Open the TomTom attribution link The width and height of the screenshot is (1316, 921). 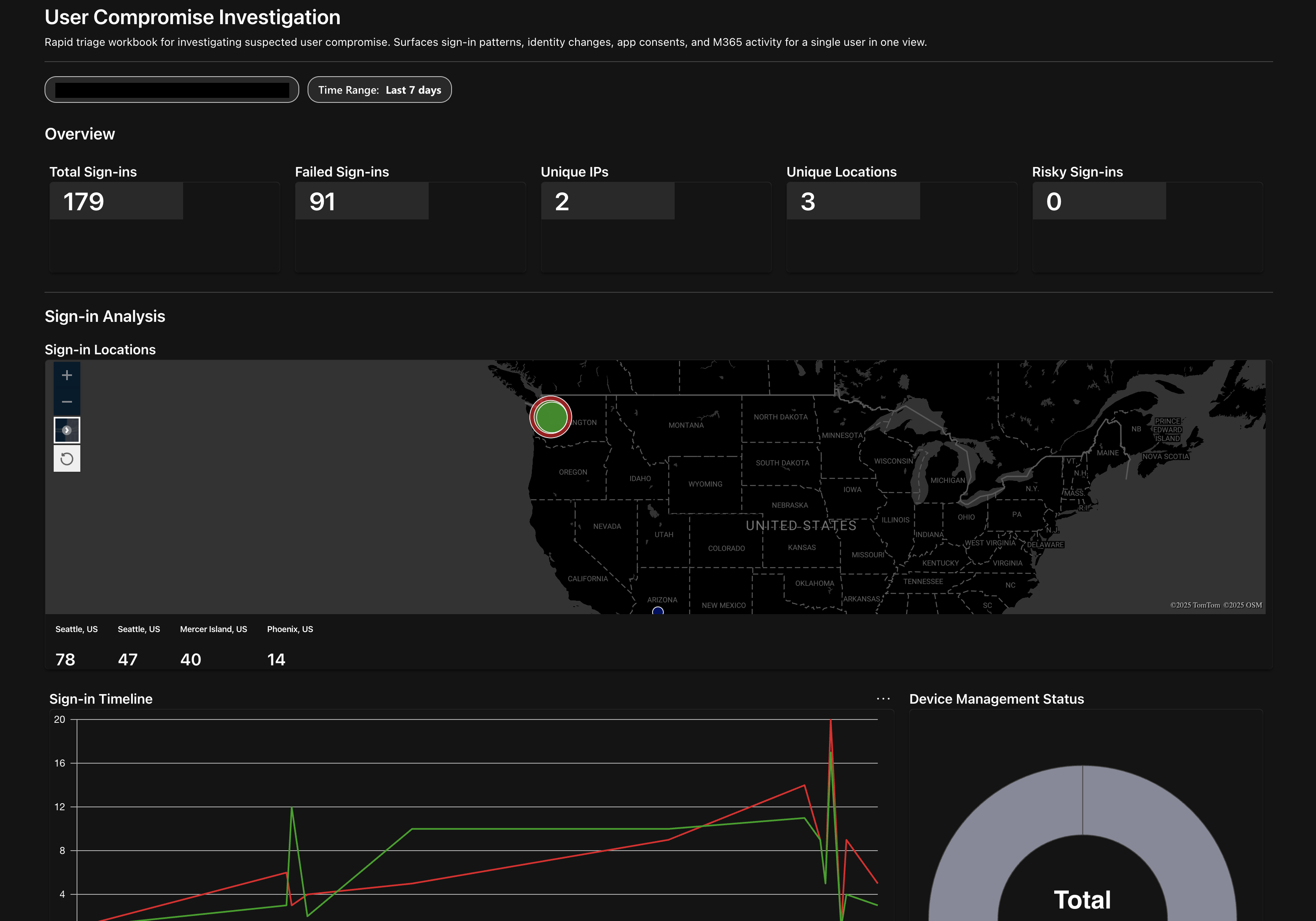point(1196,605)
